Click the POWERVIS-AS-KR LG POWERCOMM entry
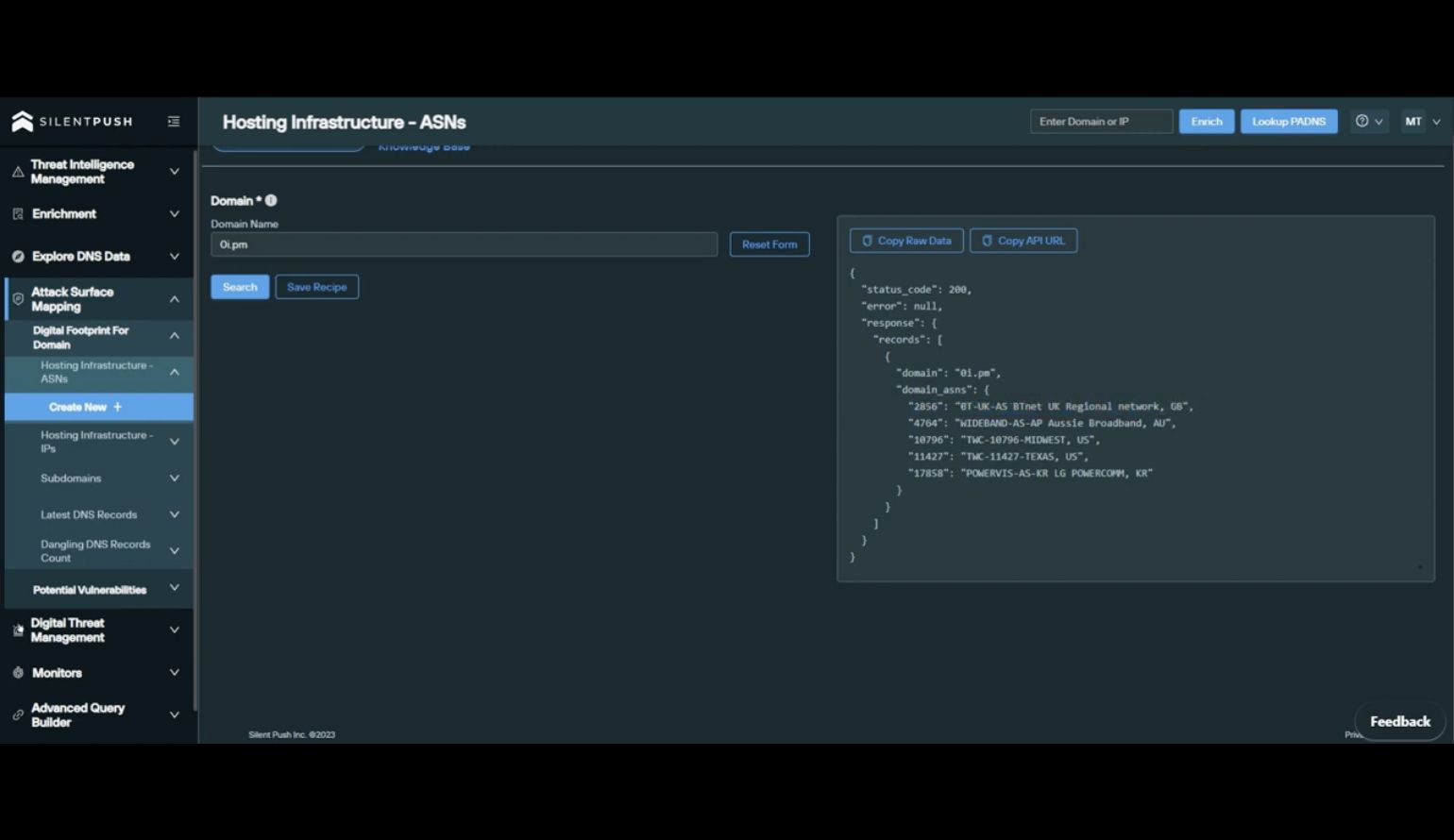The height and width of the screenshot is (840, 1454). click(1030, 473)
